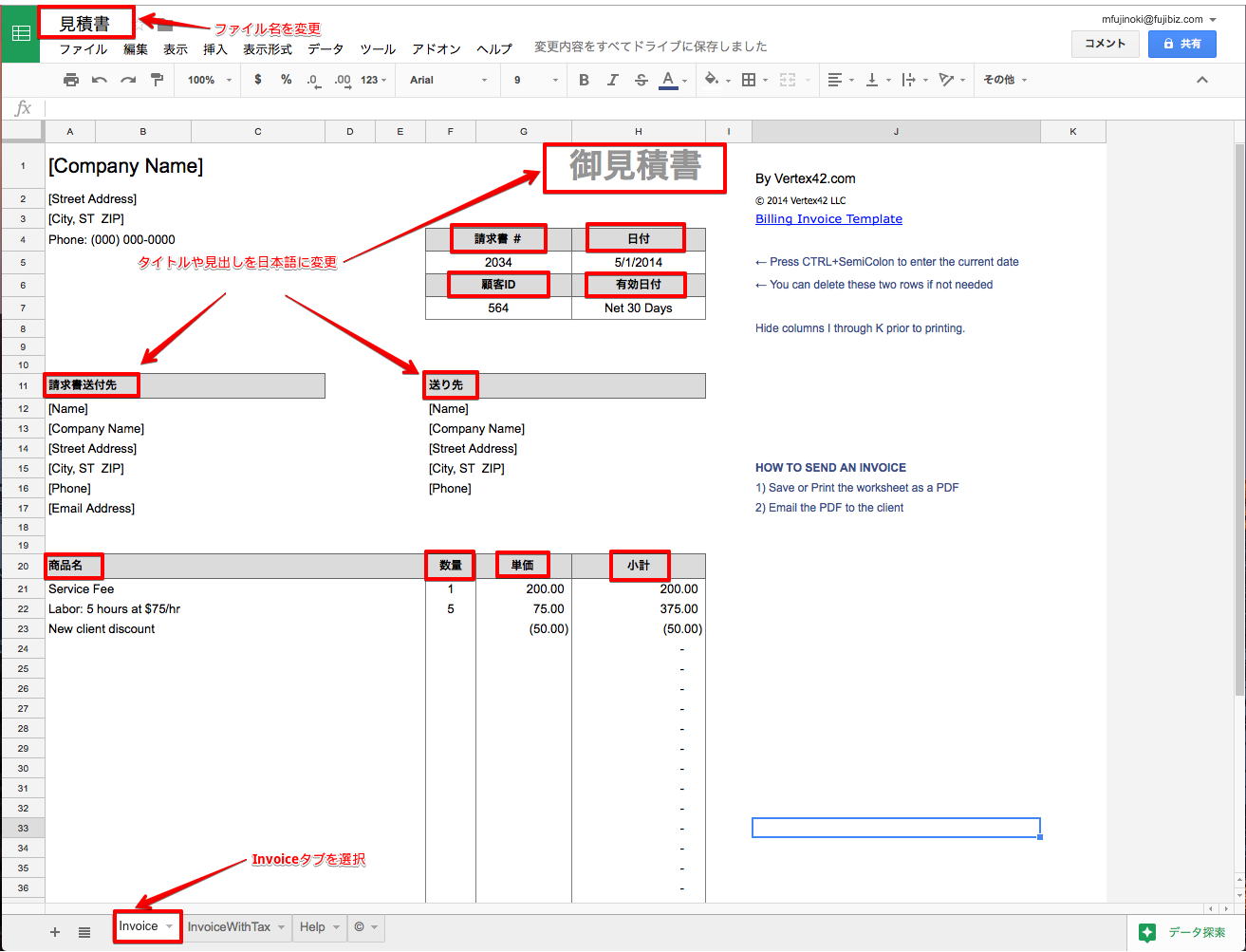The image size is (1246, 952).
Task: Open the all sheets list icon
Action: pyautogui.click(x=84, y=932)
